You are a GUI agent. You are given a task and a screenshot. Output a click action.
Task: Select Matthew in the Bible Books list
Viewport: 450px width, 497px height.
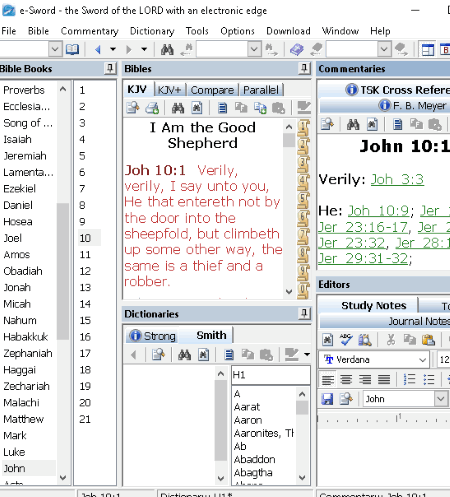pyautogui.click(x=24, y=419)
